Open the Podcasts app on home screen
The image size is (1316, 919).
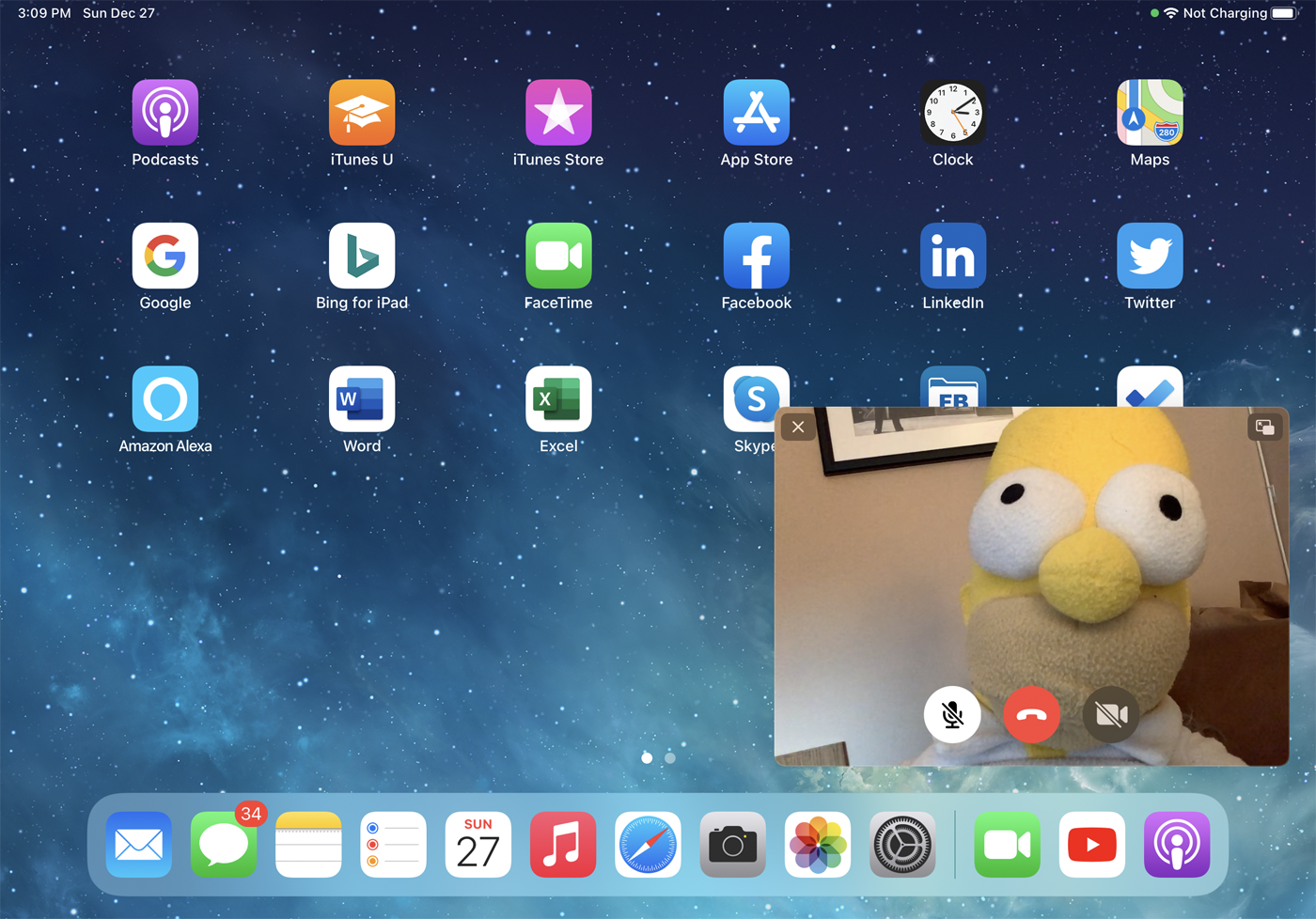coord(165,113)
